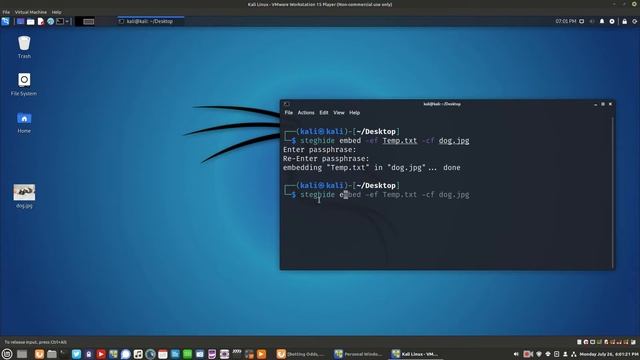Image resolution: width=640 pixels, height=360 pixels.
Task: Open the Trash desktop icon
Action: tap(24, 47)
